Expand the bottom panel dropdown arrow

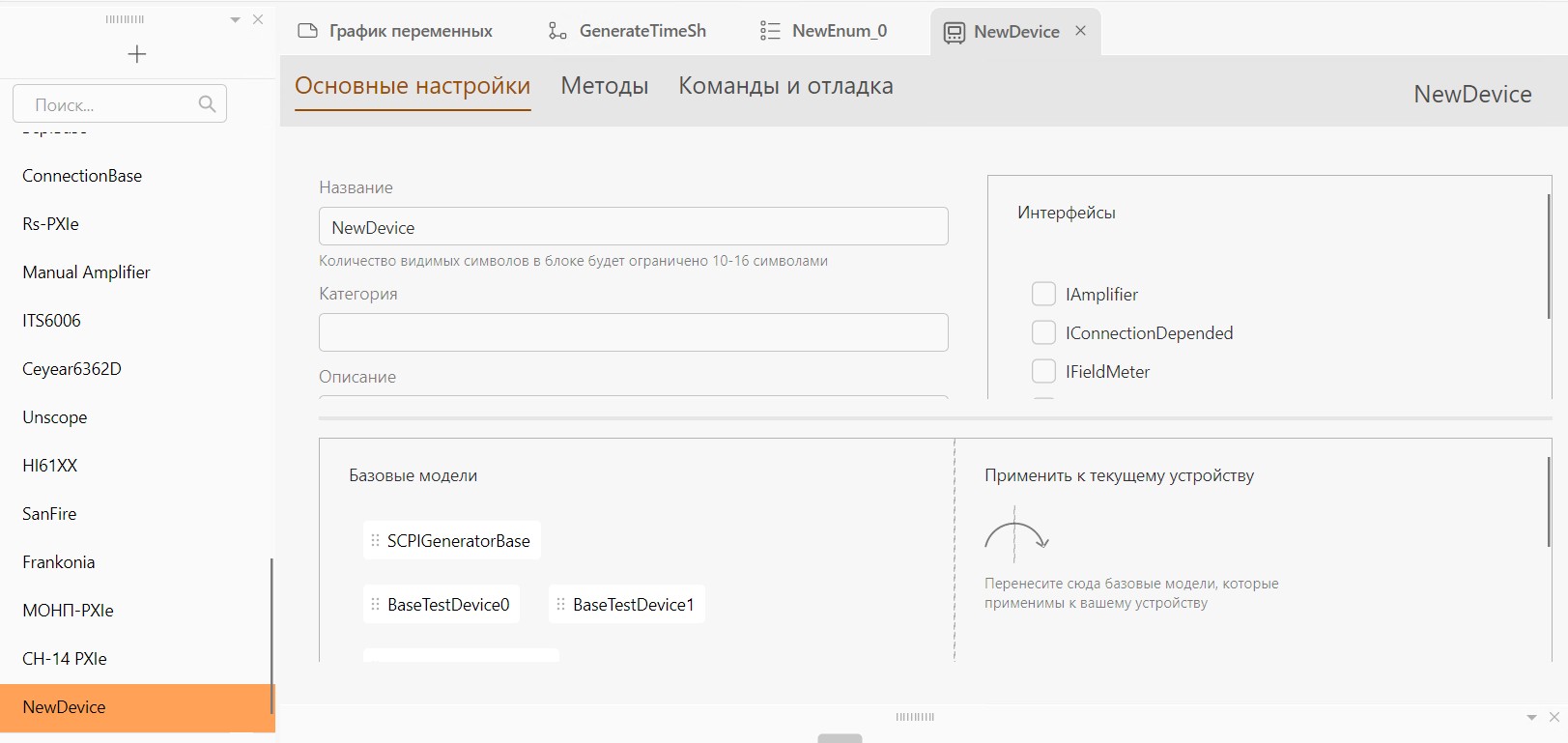1531,717
